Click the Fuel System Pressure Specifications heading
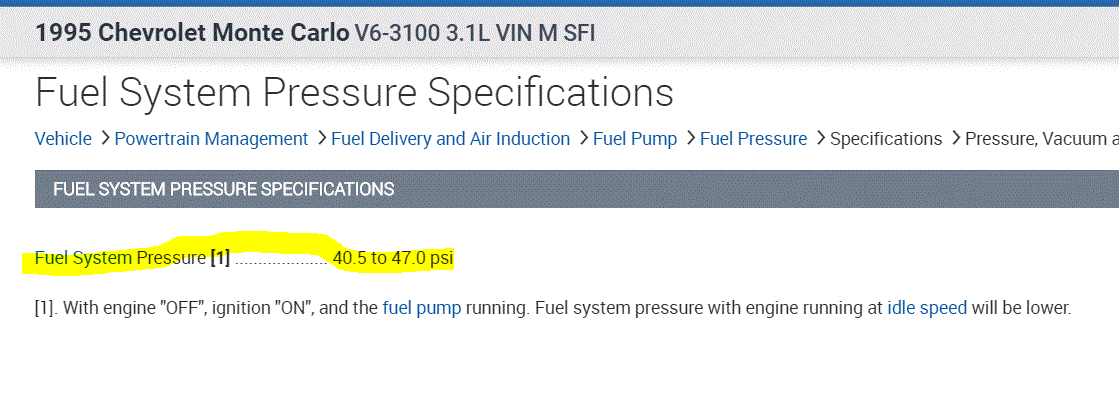This screenshot has width=1119, height=419. point(354,93)
